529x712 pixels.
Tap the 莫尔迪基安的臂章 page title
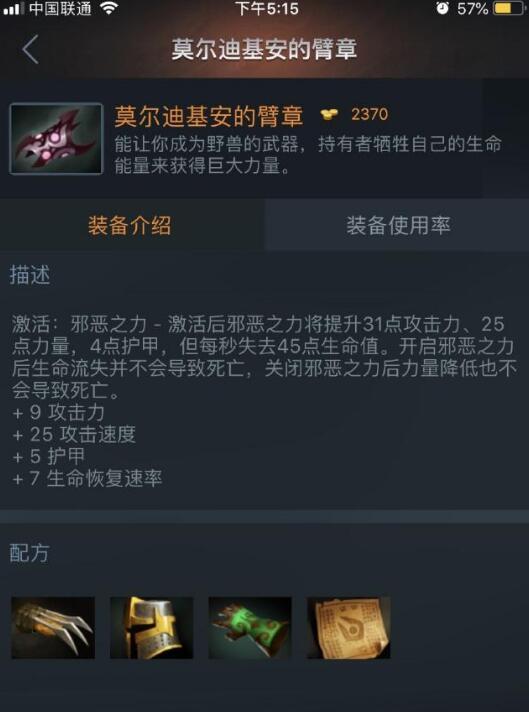pos(264,49)
